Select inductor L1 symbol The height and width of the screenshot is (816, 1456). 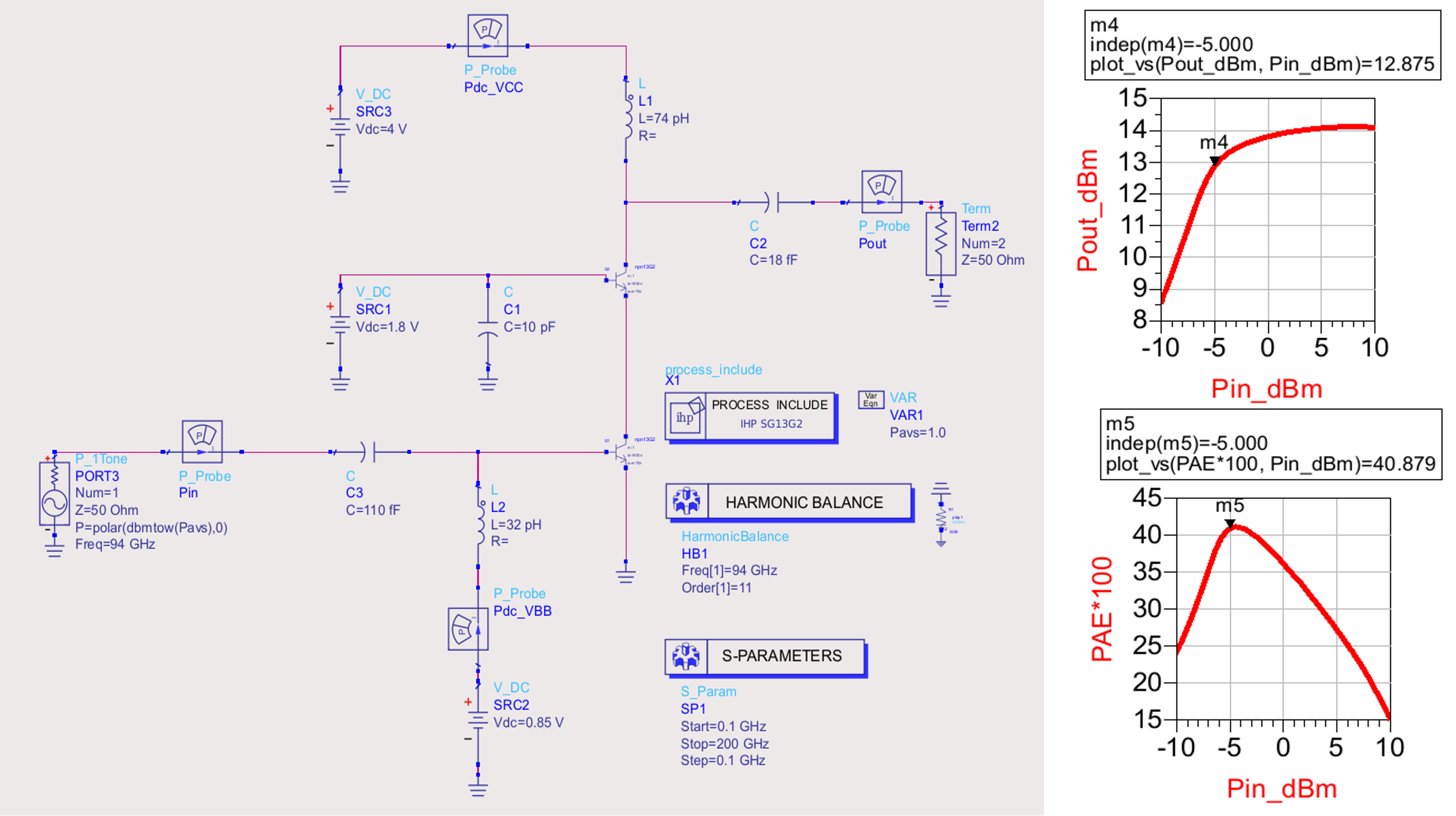627,119
